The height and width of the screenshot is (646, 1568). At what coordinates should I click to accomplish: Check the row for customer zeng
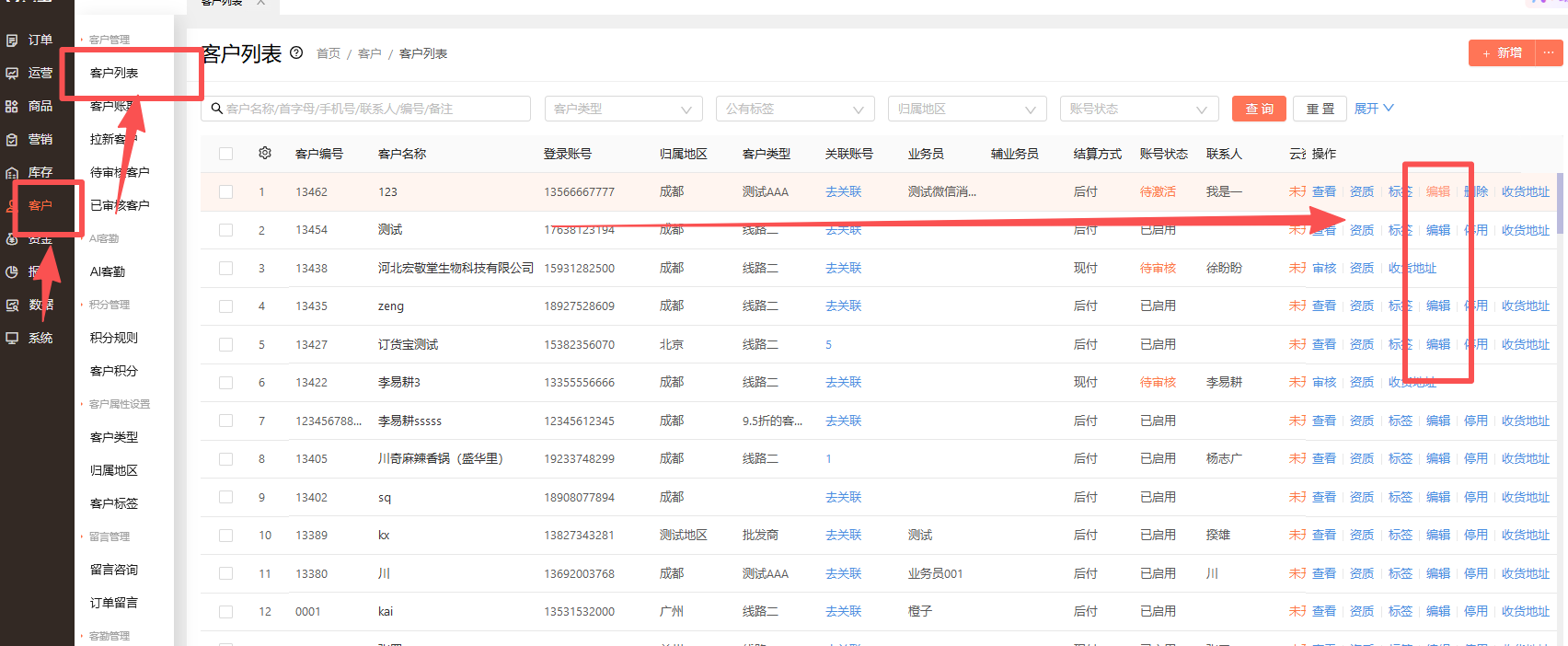(226, 306)
